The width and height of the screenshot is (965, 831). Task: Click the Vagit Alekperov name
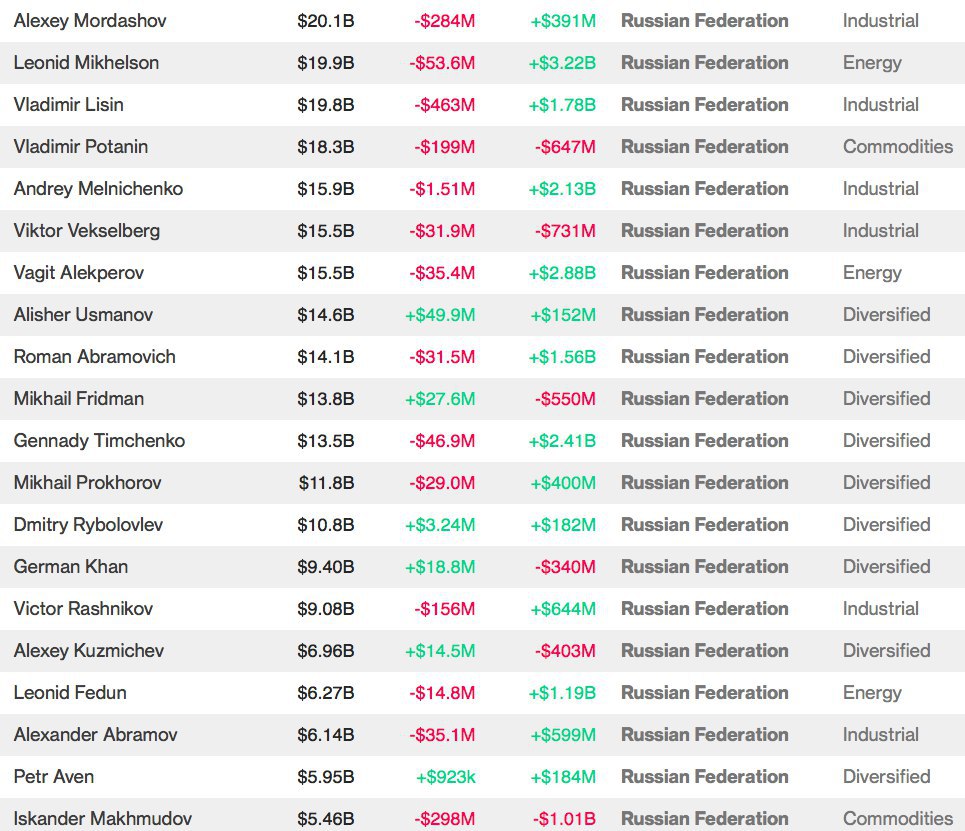tap(79, 273)
